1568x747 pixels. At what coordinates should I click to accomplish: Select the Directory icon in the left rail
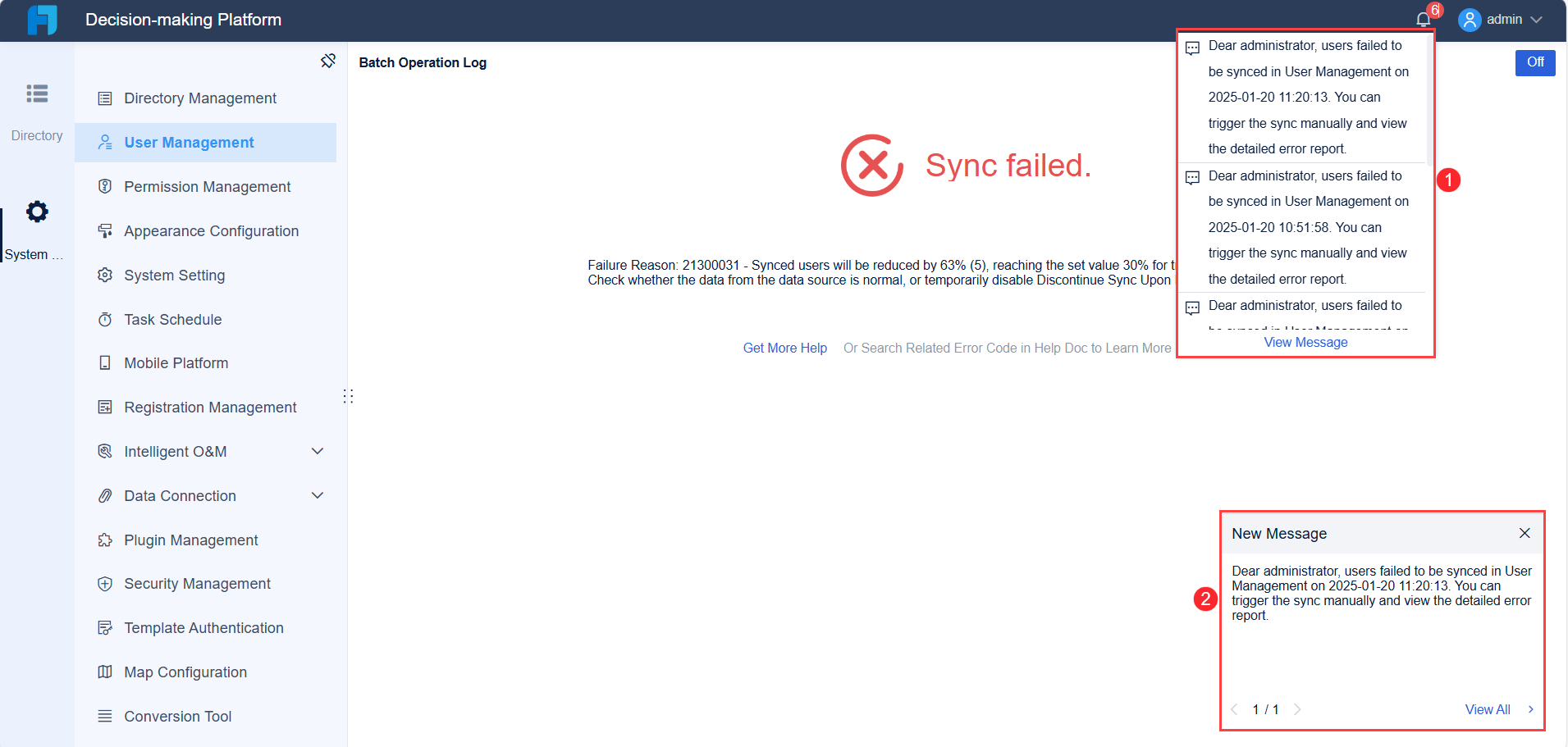point(37,94)
